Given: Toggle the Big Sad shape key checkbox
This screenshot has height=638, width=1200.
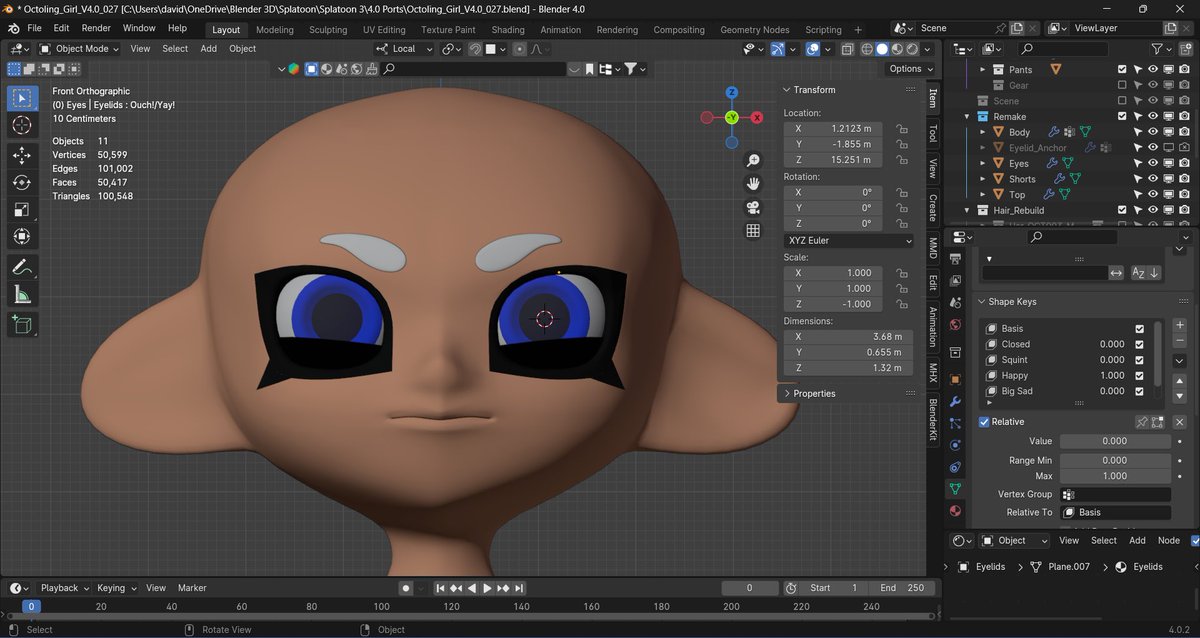Looking at the screenshot, I should 1140,392.
